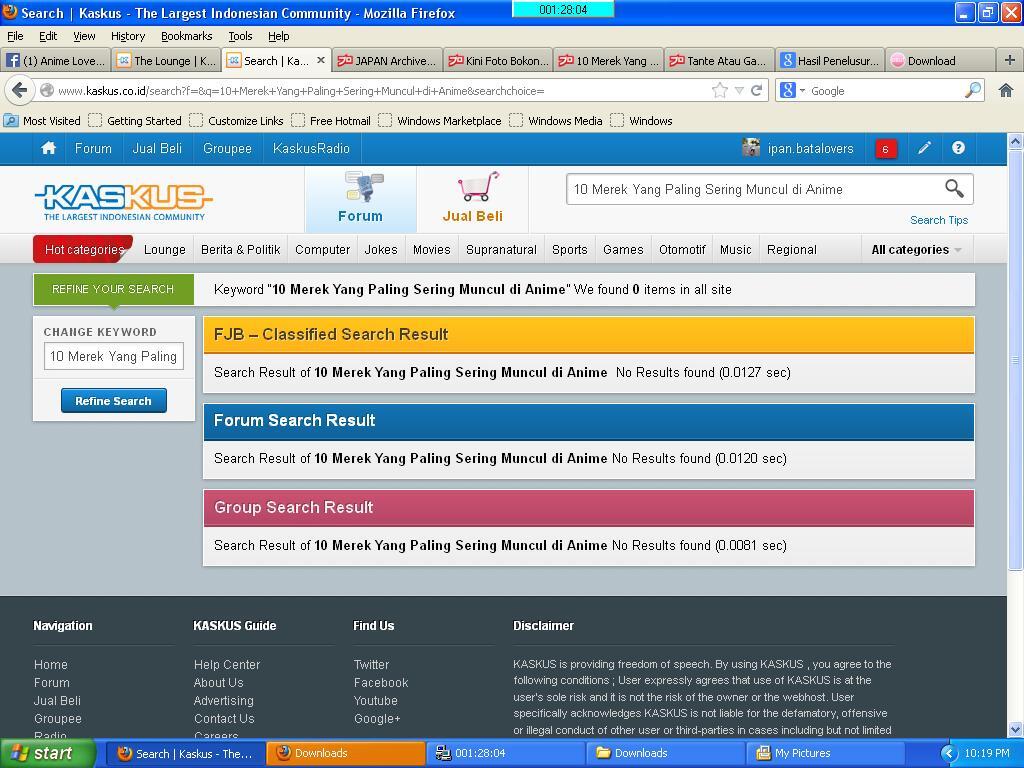1024x768 pixels.
Task: Switch to the Kini Foto Bokon tab
Action: pyautogui.click(x=498, y=60)
